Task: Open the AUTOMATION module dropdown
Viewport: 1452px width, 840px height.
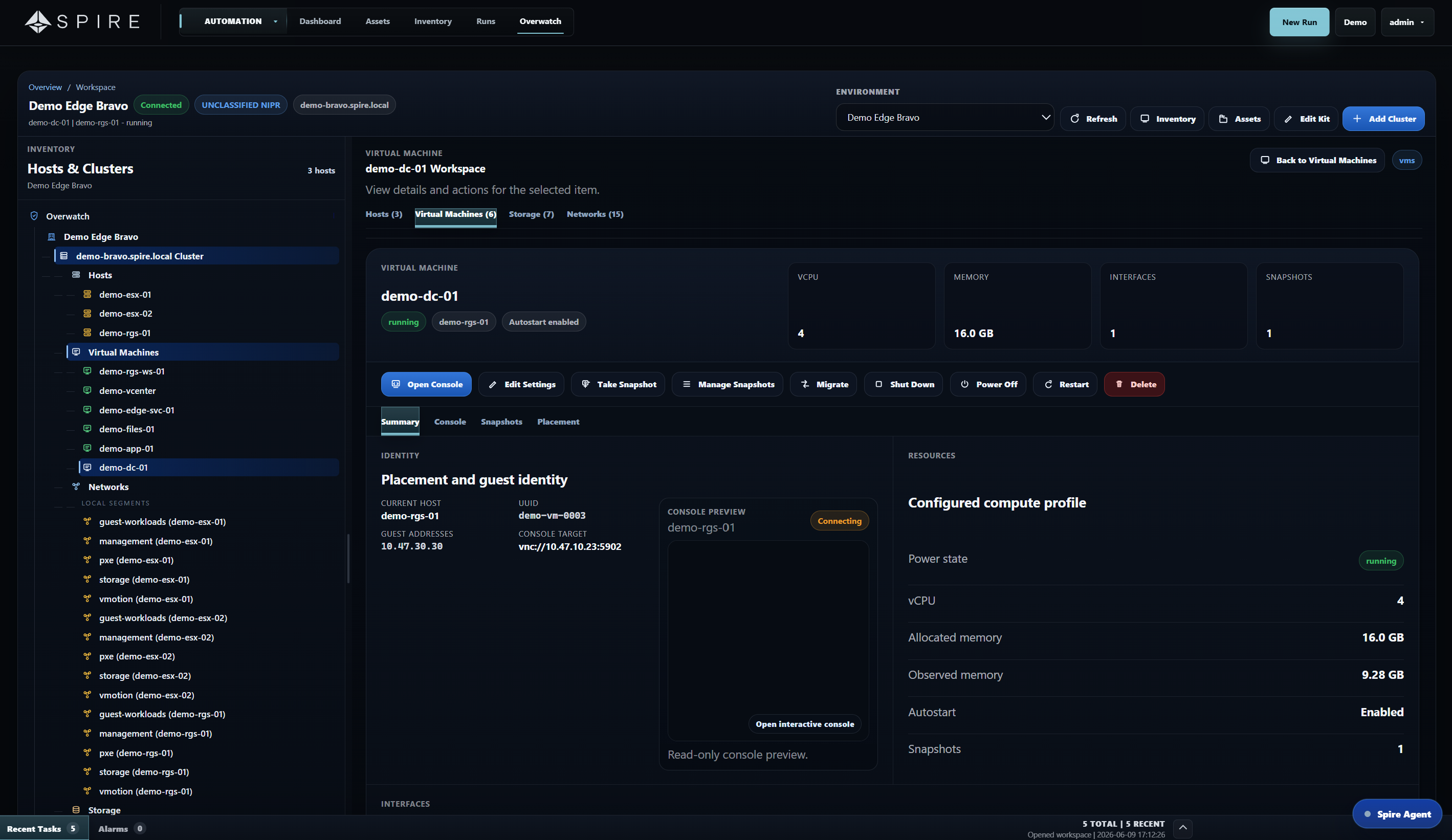Action: pos(234,21)
